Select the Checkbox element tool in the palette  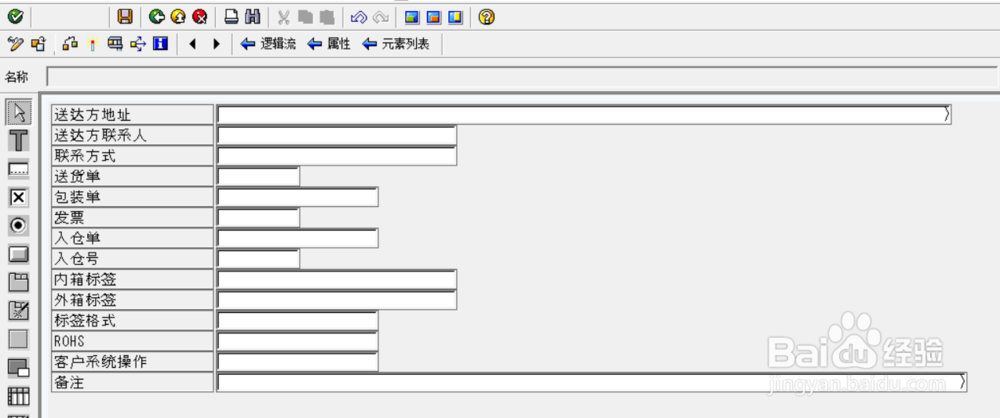tap(18, 198)
